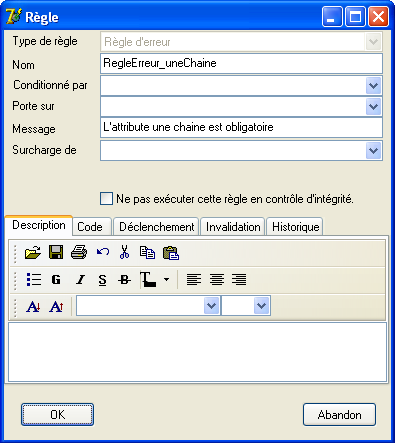The width and height of the screenshot is (395, 443).
Task: Expand the 'Conditionné par' dropdown
Action: coord(373,86)
